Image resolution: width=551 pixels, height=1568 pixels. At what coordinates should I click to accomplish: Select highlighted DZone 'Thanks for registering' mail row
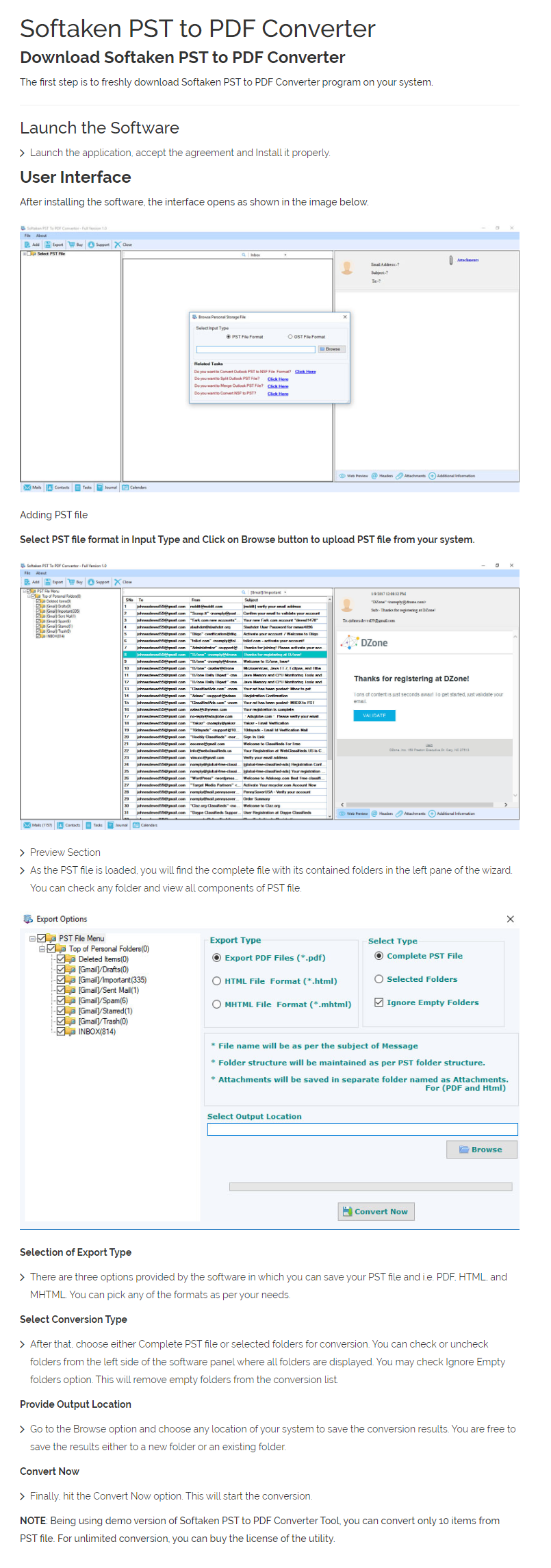225,655
